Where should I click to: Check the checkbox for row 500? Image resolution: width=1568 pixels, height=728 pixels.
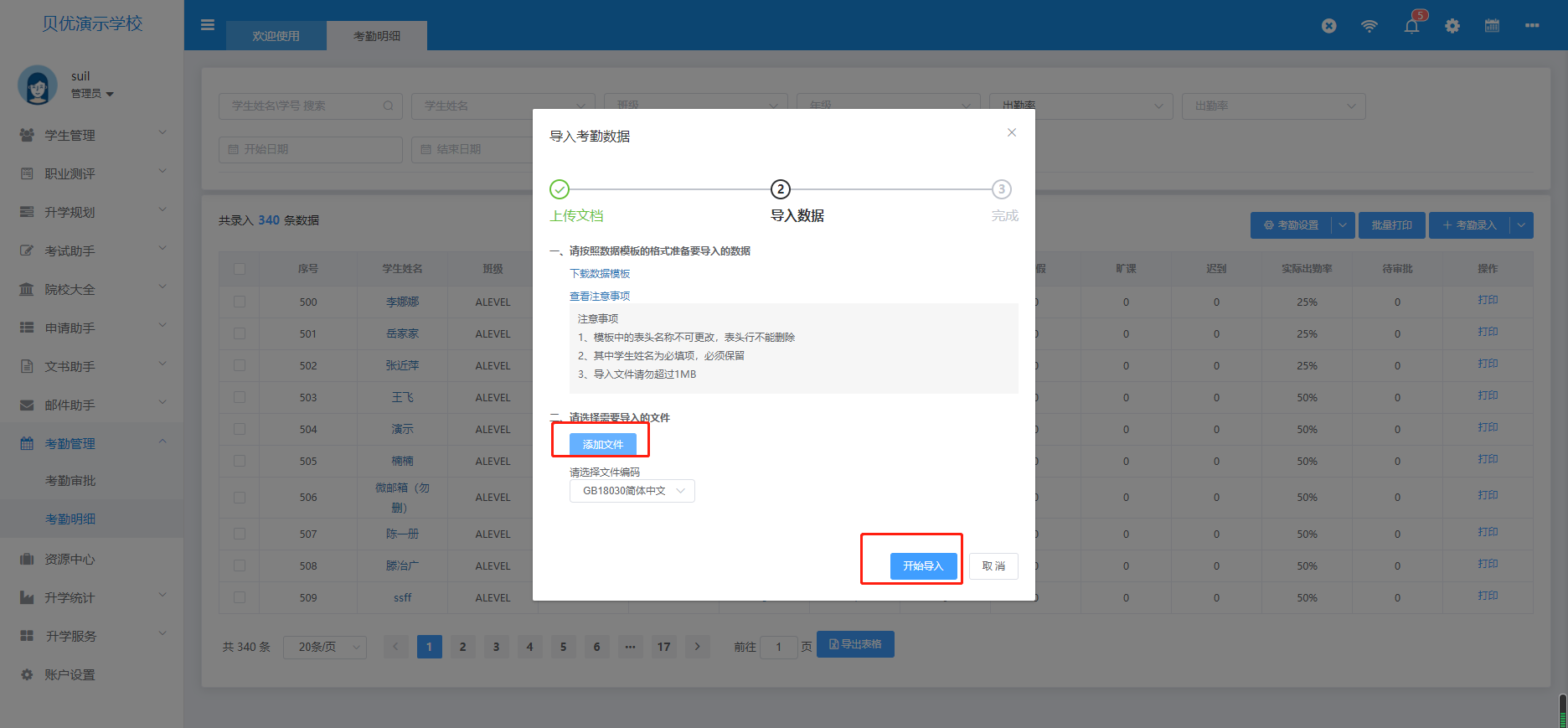coord(240,302)
